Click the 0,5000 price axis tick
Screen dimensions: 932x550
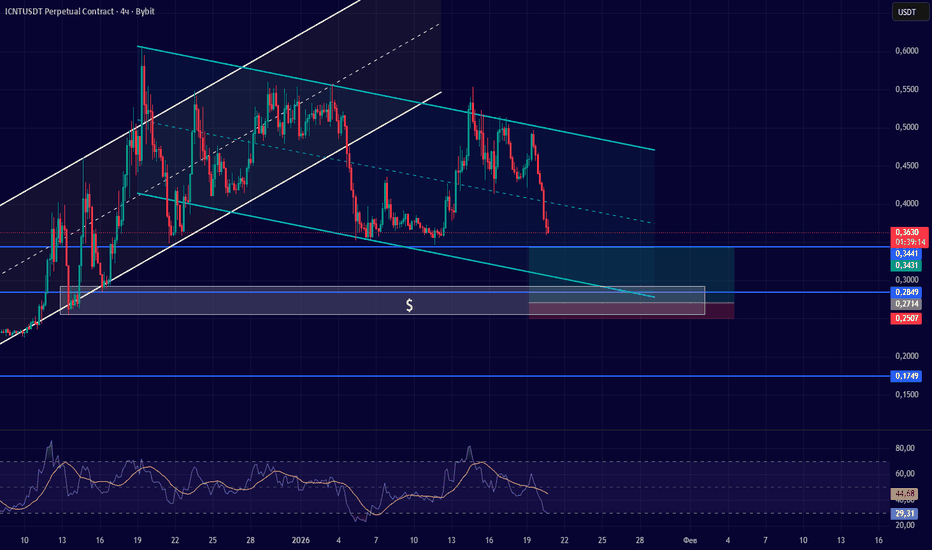coord(906,127)
